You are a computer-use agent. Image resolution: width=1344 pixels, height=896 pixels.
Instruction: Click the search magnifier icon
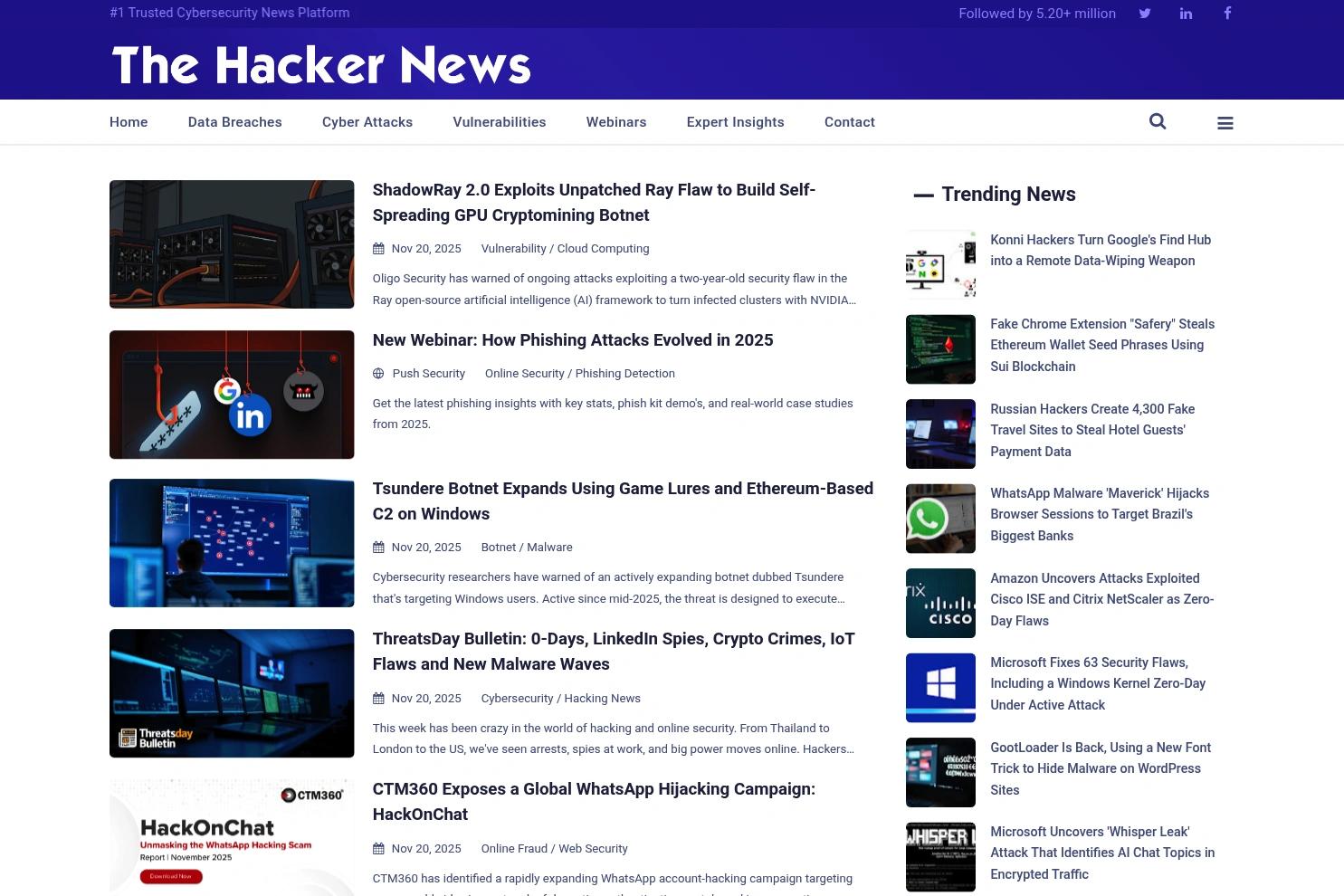click(1158, 121)
